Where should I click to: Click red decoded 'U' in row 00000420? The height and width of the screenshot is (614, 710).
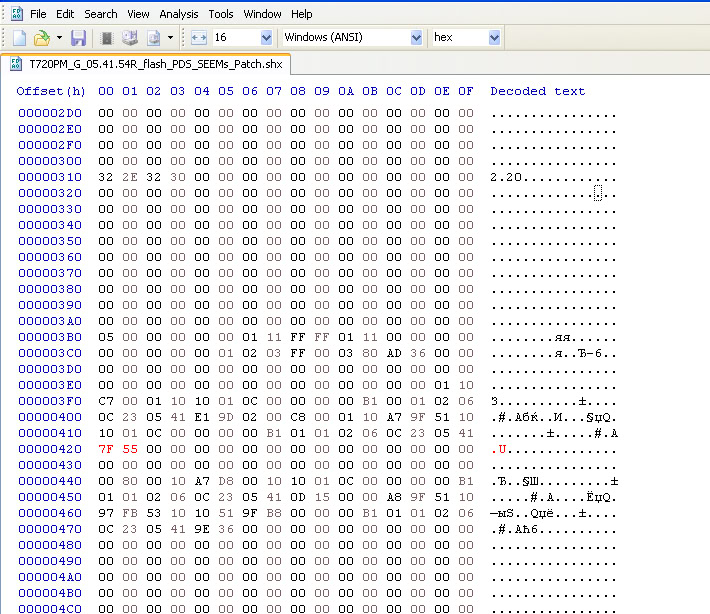pyautogui.click(x=502, y=449)
